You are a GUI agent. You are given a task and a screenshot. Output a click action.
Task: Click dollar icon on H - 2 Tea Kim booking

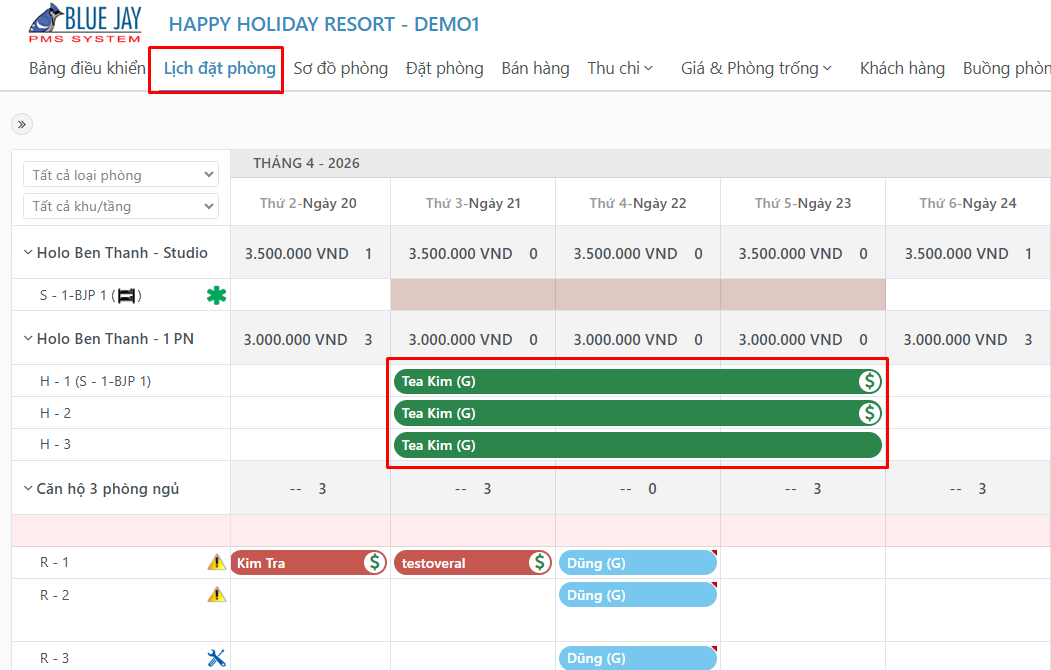pos(869,413)
